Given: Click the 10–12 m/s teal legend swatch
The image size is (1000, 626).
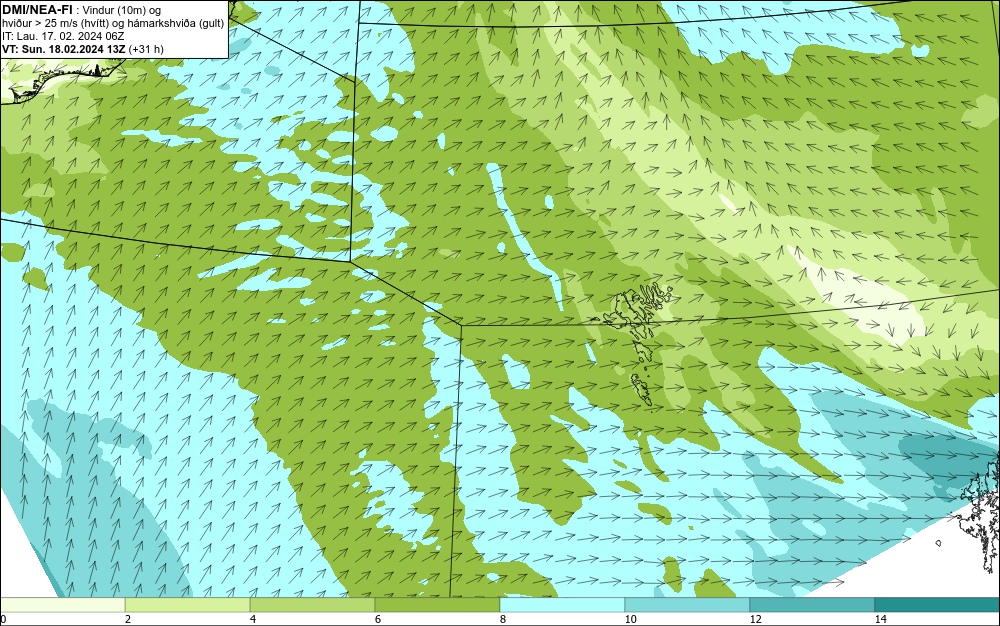Looking at the screenshot, I should pyautogui.click(x=688, y=605).
